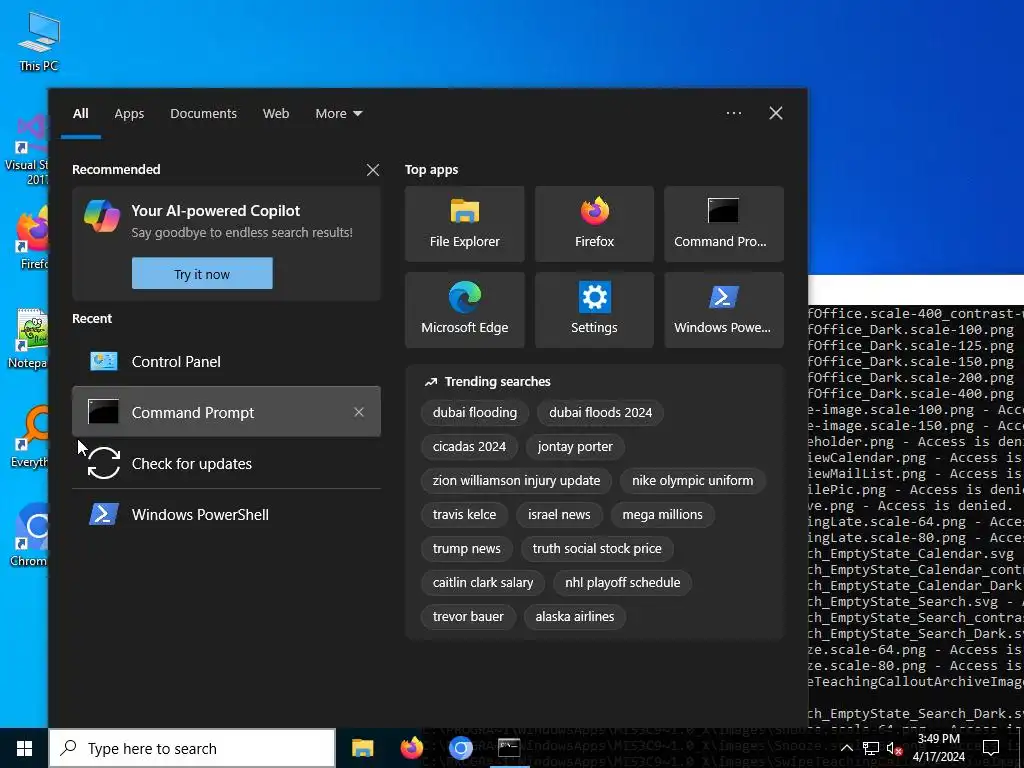Choose 'nike olympic uniform' trending search
1024x768 pixels.
coord(692,480)
